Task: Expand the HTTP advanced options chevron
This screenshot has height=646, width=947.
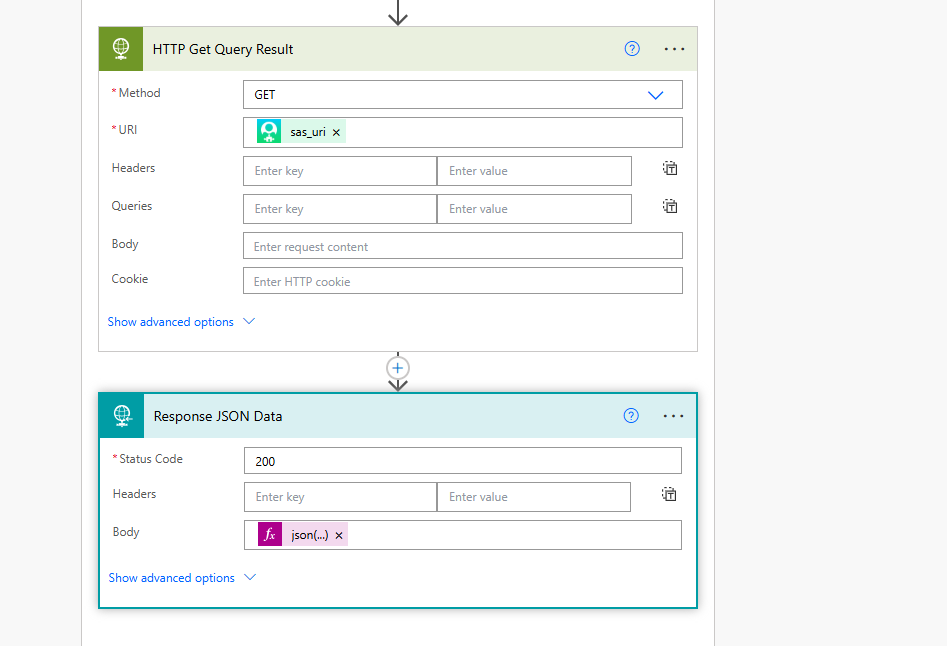Action: click(249, 321)
